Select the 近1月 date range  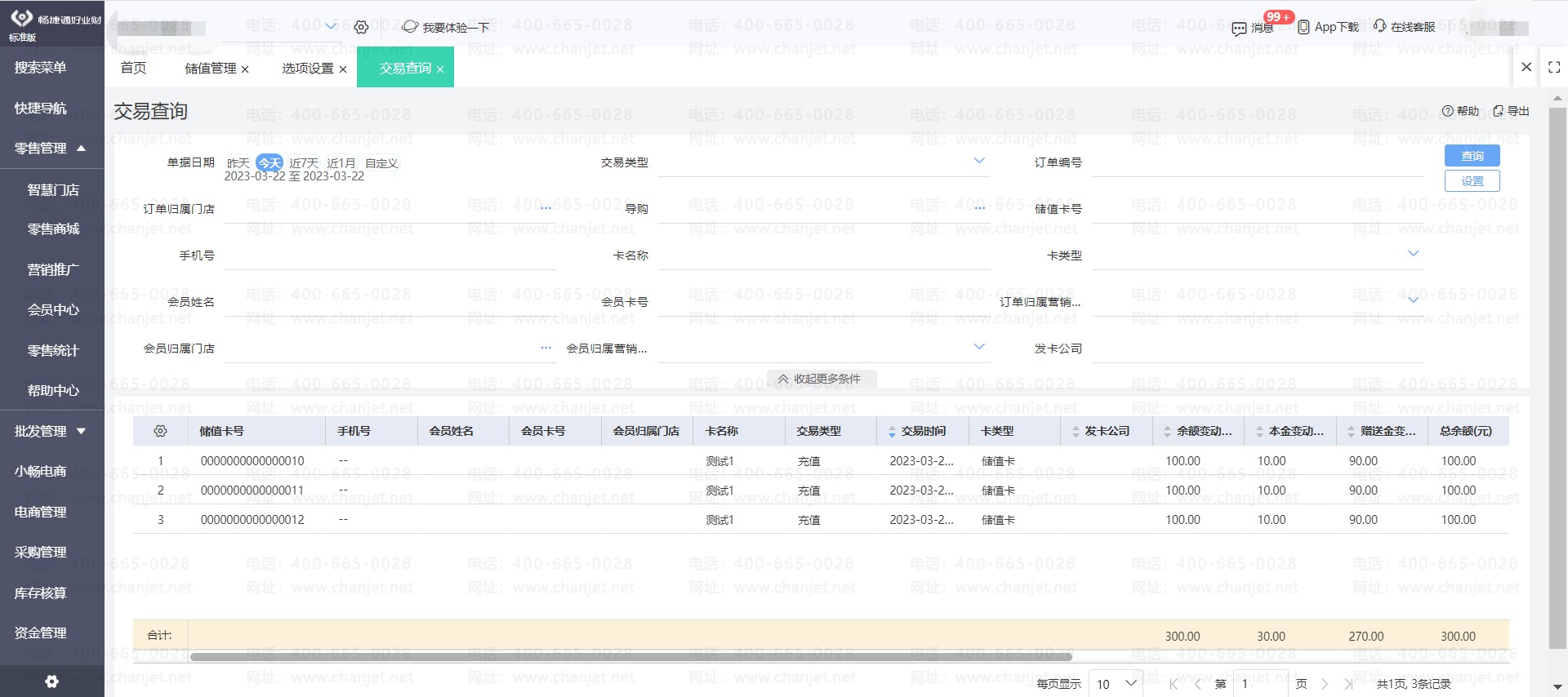[x=341, y=163]
